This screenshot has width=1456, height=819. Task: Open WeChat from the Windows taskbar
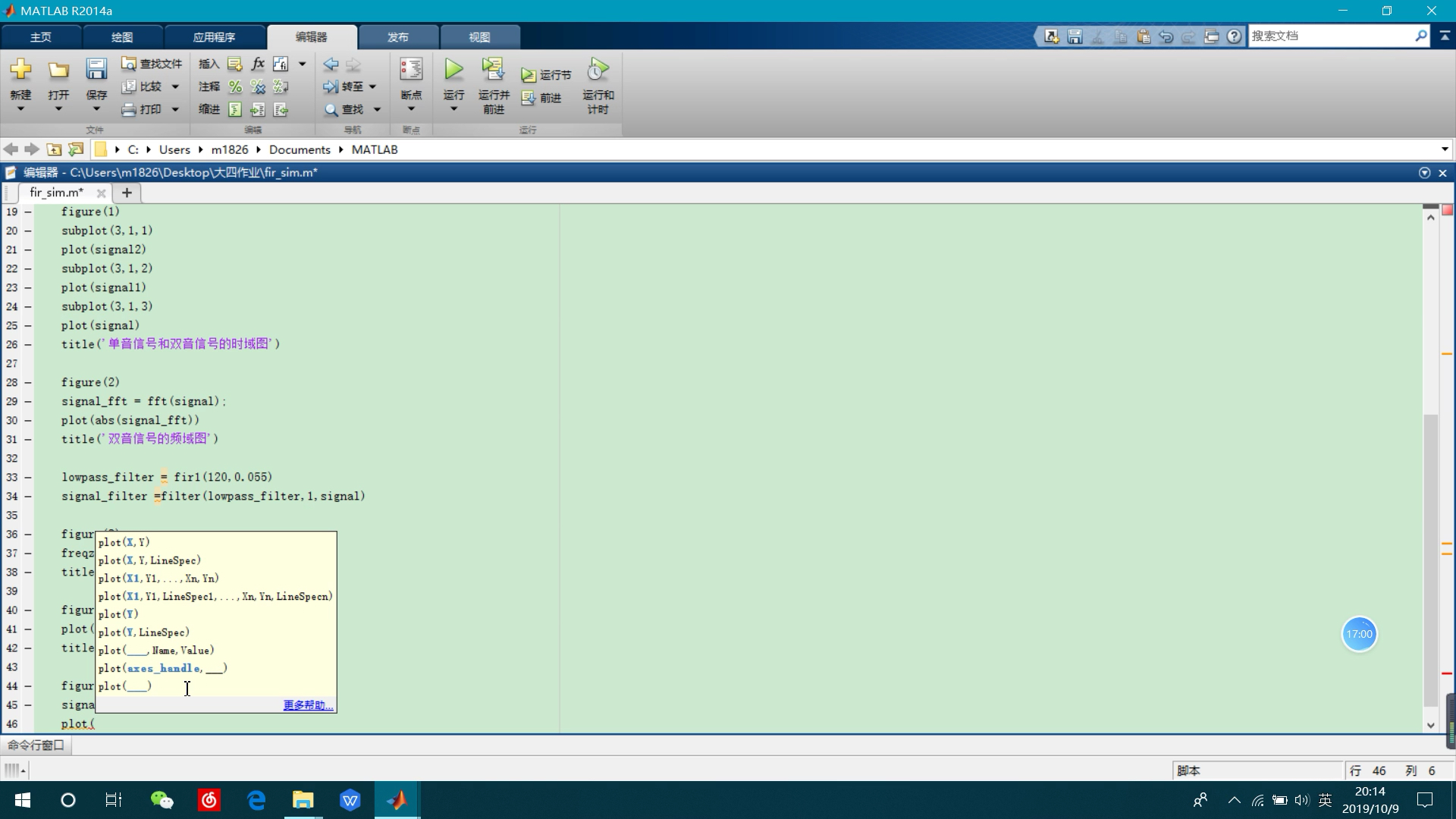(x=162, y=800)
